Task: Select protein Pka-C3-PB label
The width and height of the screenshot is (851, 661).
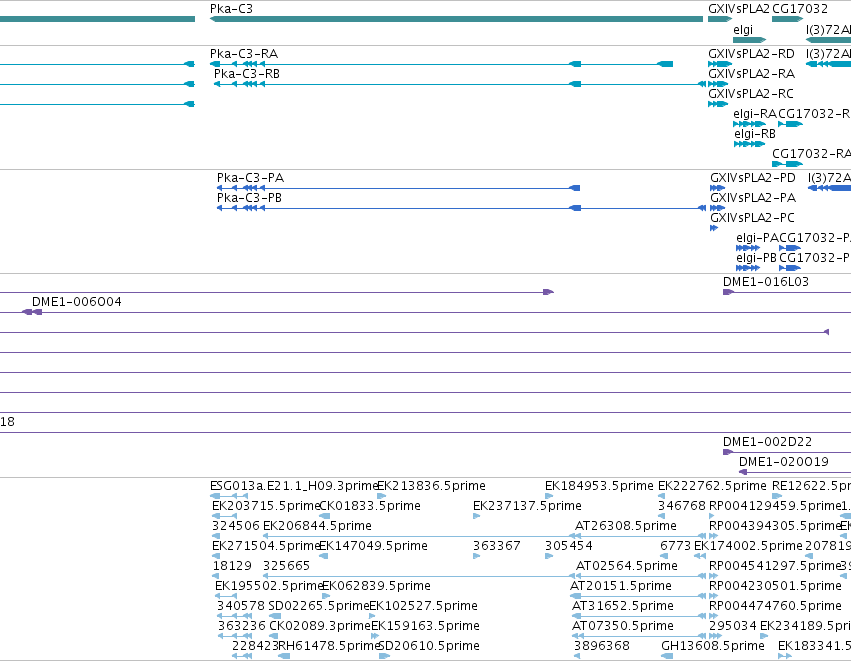Action: (x=249, y=198)
